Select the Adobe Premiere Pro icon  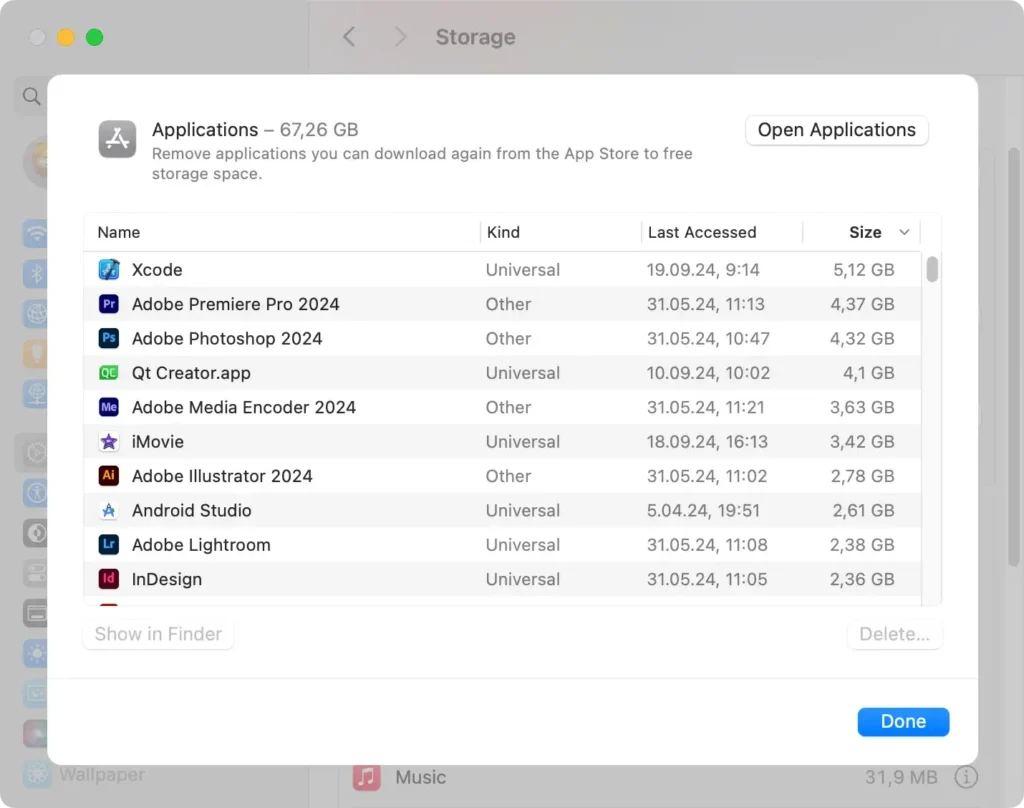tap(109, 304)
